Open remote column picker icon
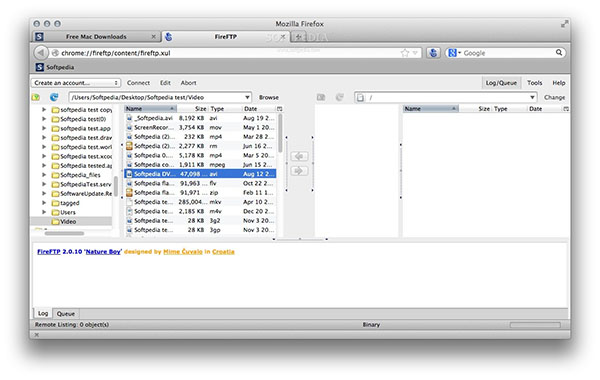 [x=566, y=109]
